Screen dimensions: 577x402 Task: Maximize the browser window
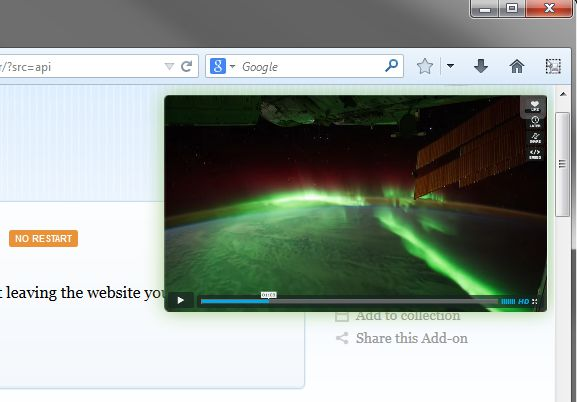click(x=512, y=8)
